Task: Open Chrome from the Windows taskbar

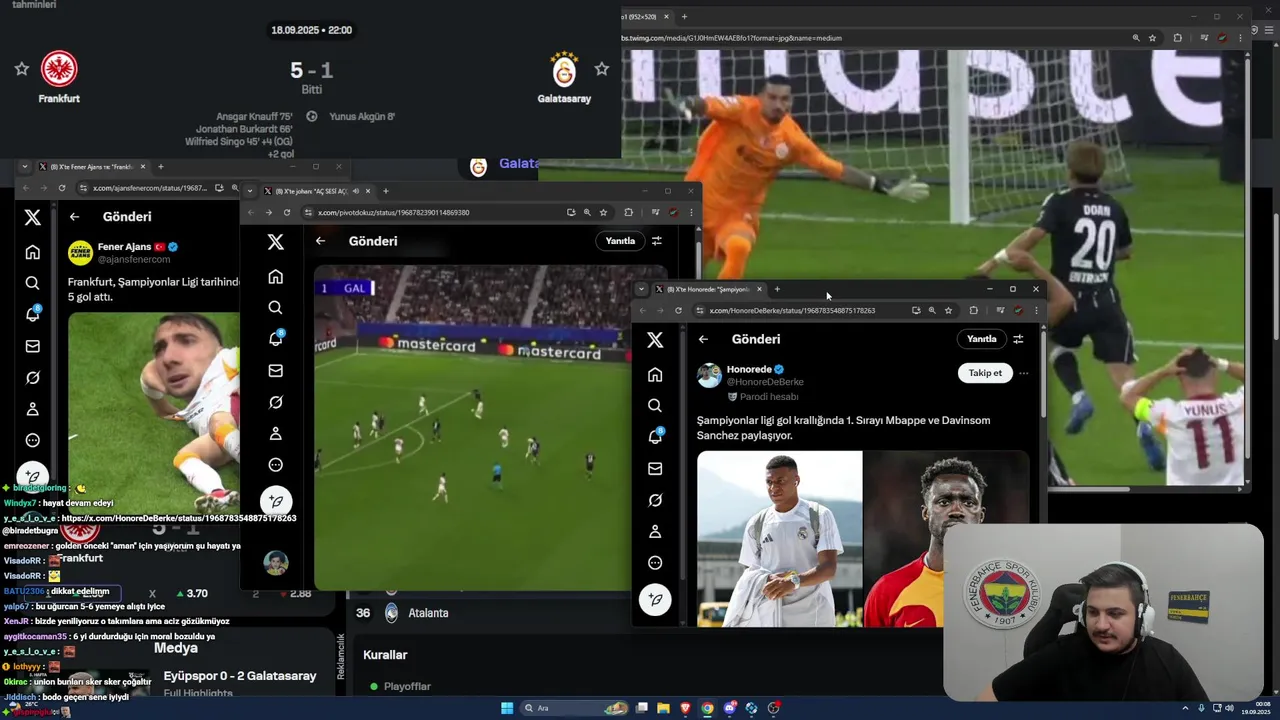Action: point(707,708)
